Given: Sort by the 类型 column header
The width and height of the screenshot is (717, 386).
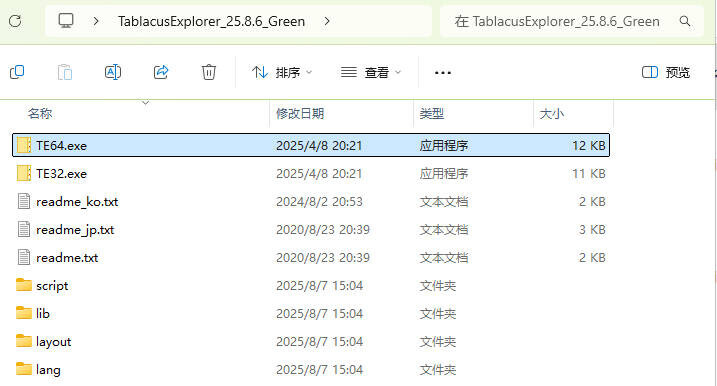Looking at the screenshot, I should [432, 113].
